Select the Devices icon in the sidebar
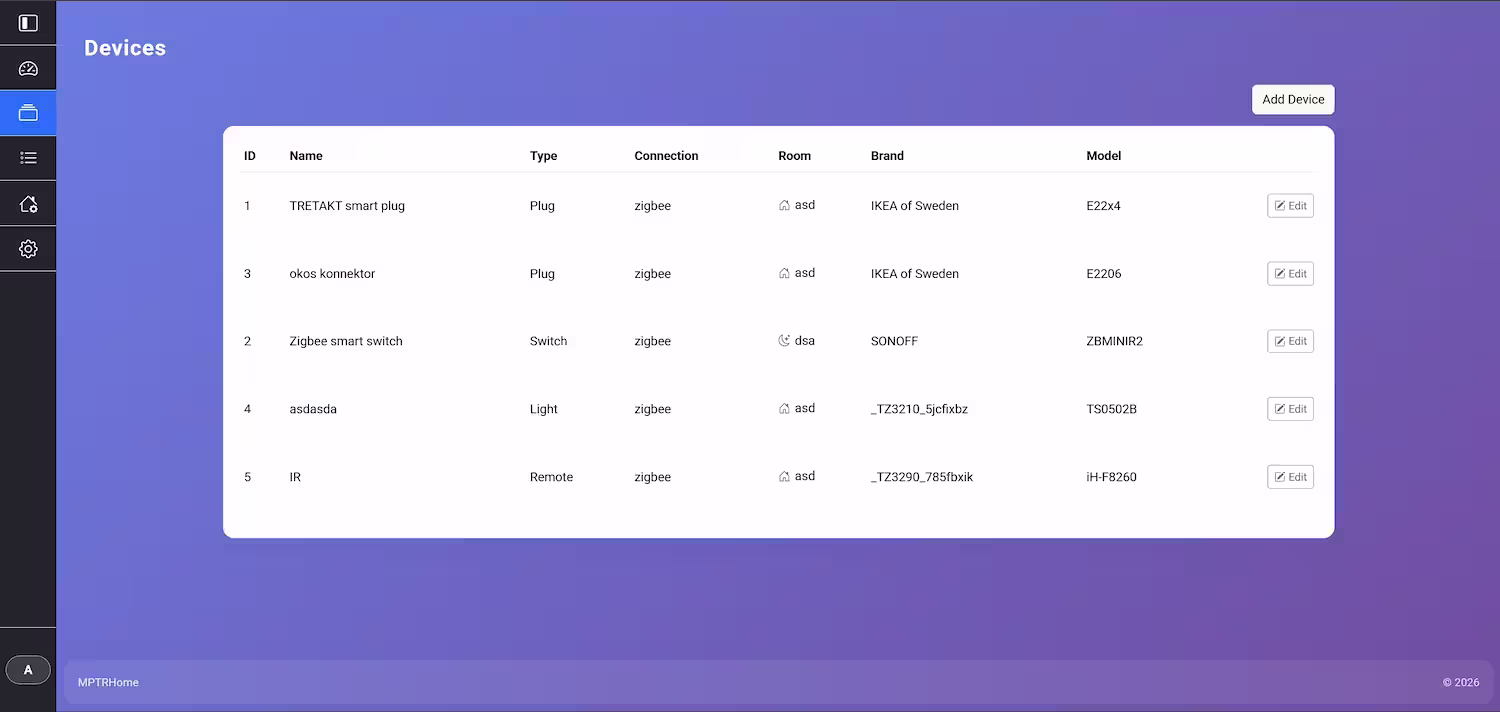The height and width of the screenshot is (712, 1500). pos(28,112)
